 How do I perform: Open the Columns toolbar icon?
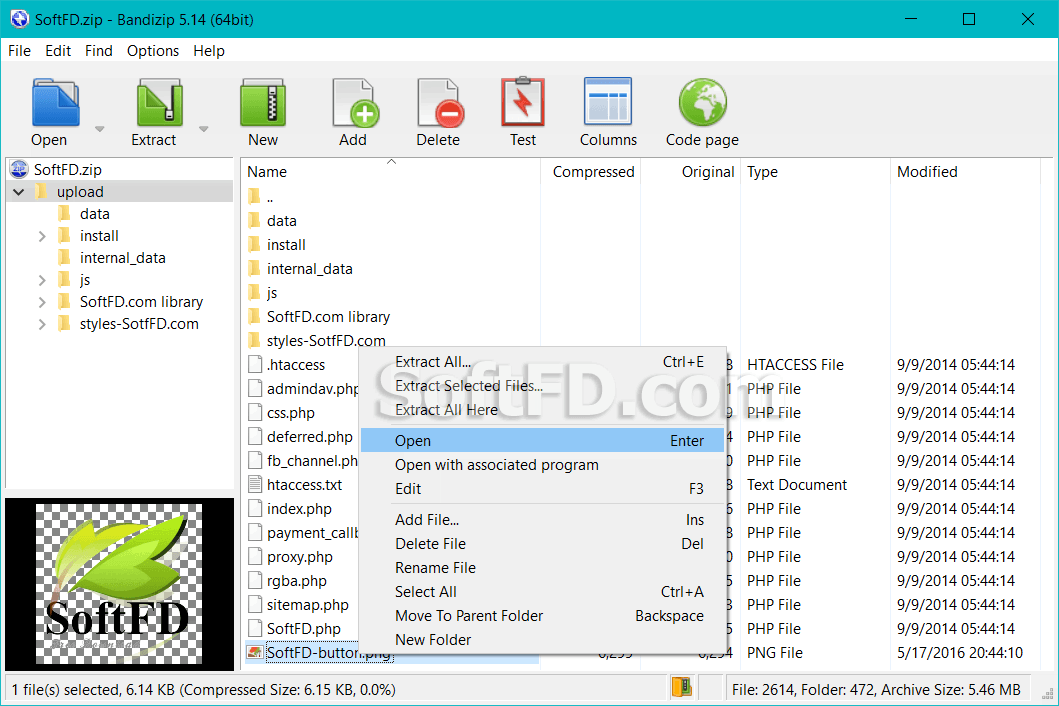click(x=608, y=101)
